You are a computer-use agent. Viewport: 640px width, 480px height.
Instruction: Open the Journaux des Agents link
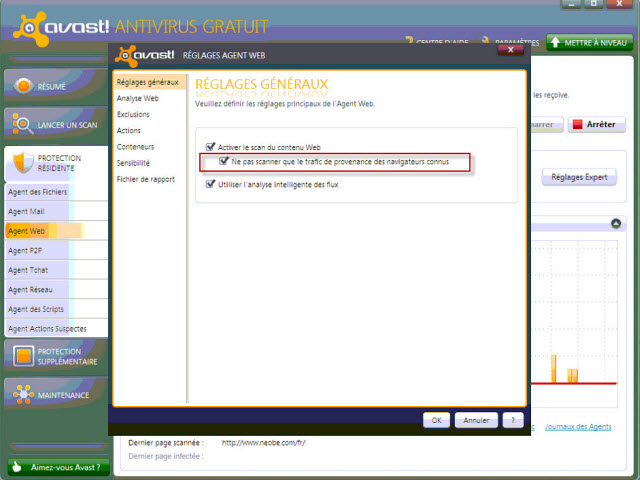(x=578, y=427)
